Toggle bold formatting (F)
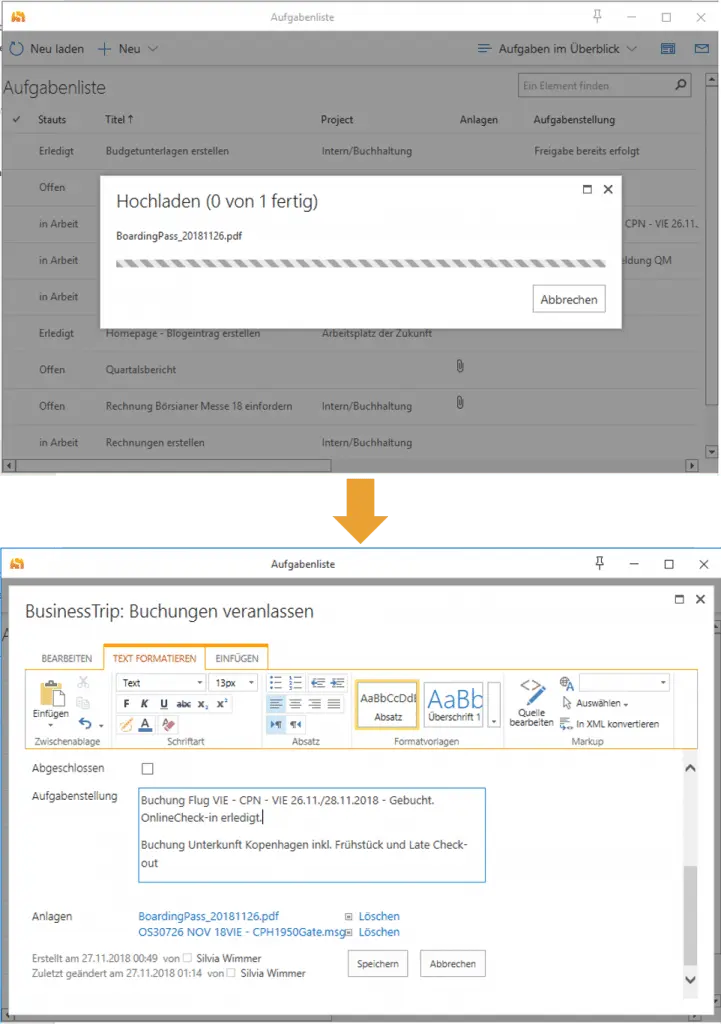 click(126, 704)
